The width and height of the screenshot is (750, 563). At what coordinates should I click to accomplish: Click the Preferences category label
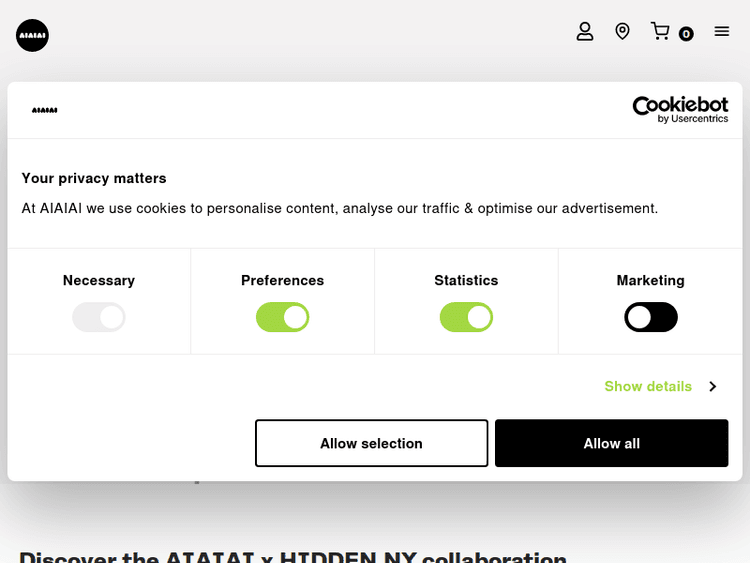pyautogui.click(x=283, y=280)
